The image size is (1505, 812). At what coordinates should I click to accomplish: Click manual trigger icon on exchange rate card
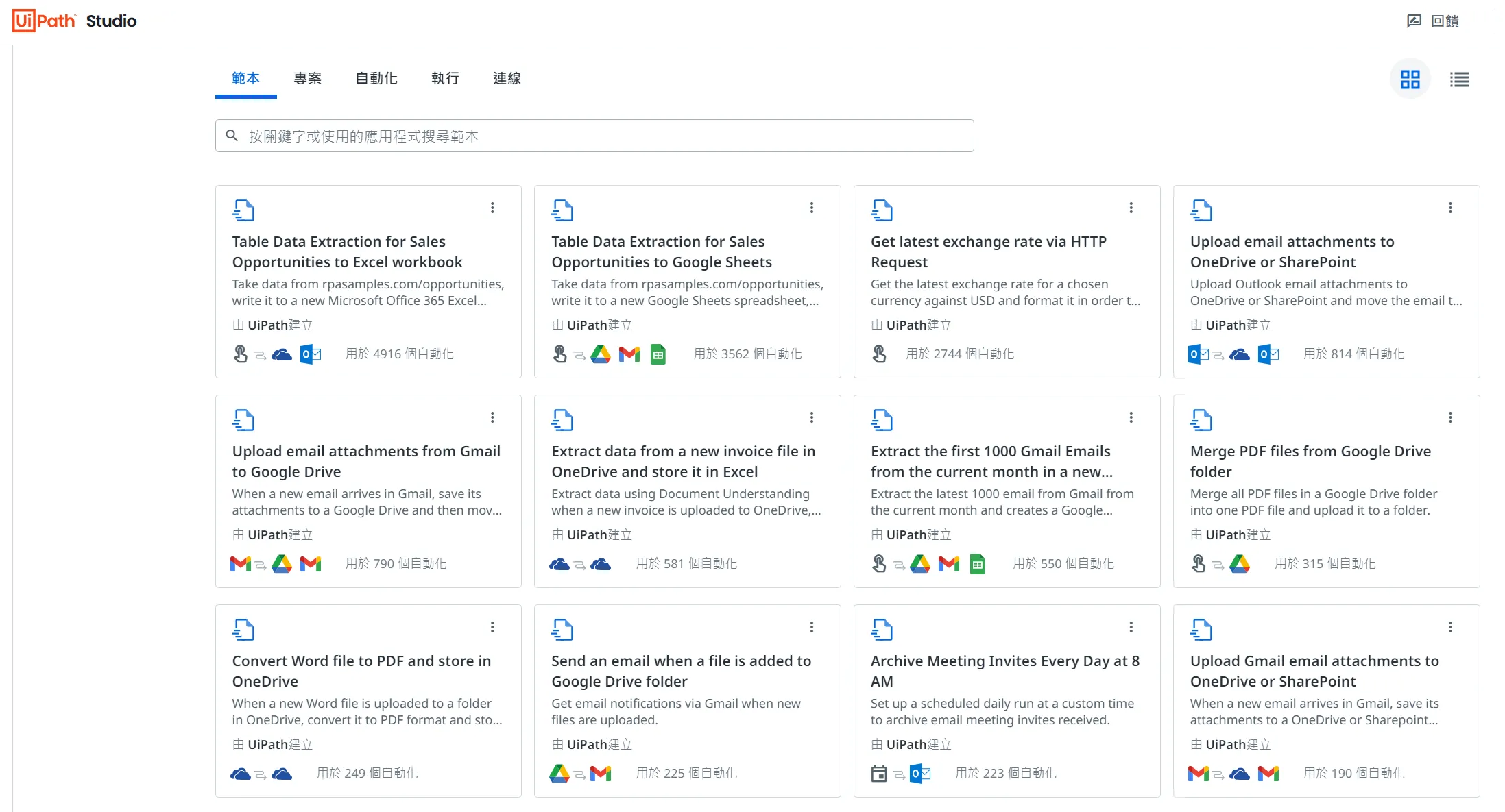tap(880, 354)
